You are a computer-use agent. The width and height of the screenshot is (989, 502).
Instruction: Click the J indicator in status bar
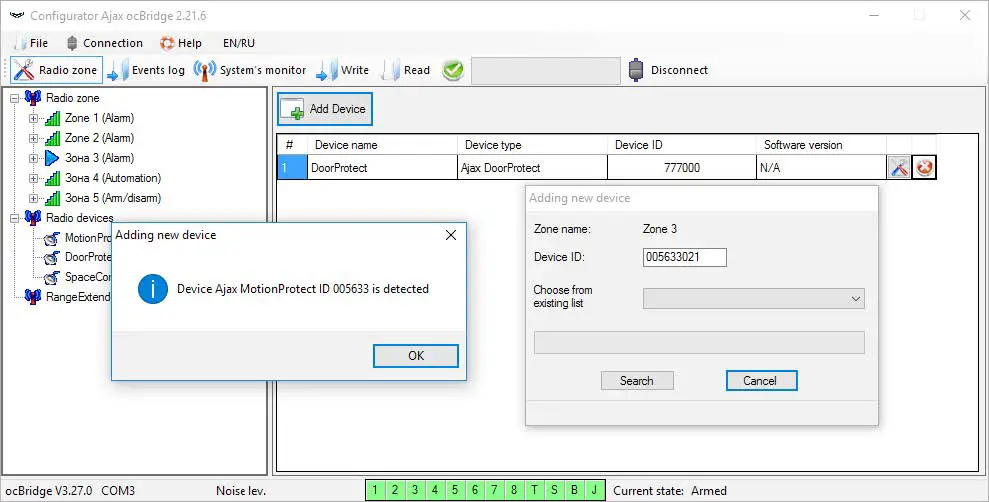[594, 490]
